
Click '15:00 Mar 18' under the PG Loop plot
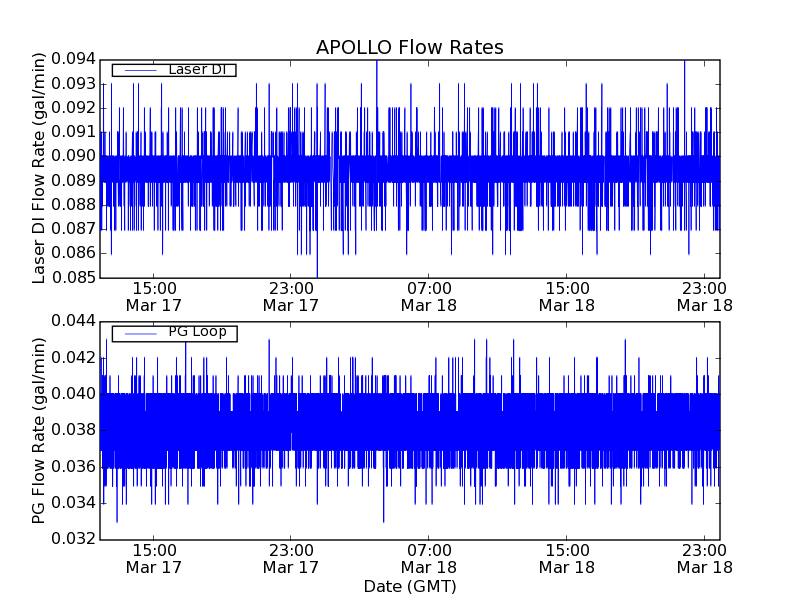(x=567, y=559)
